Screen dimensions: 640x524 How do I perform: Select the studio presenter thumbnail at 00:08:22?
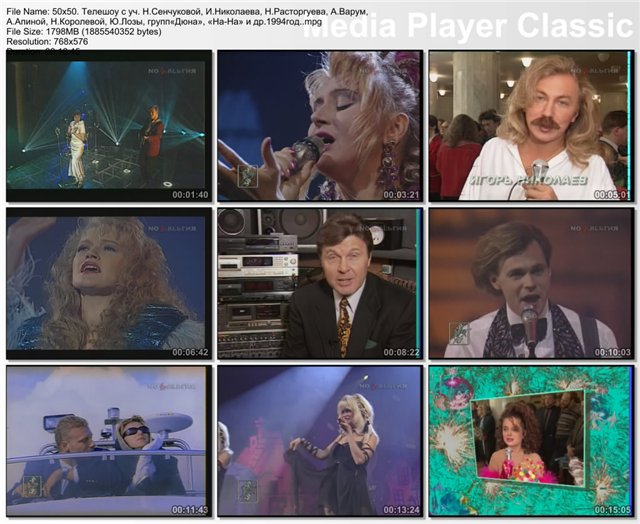[x=319, y=284]
